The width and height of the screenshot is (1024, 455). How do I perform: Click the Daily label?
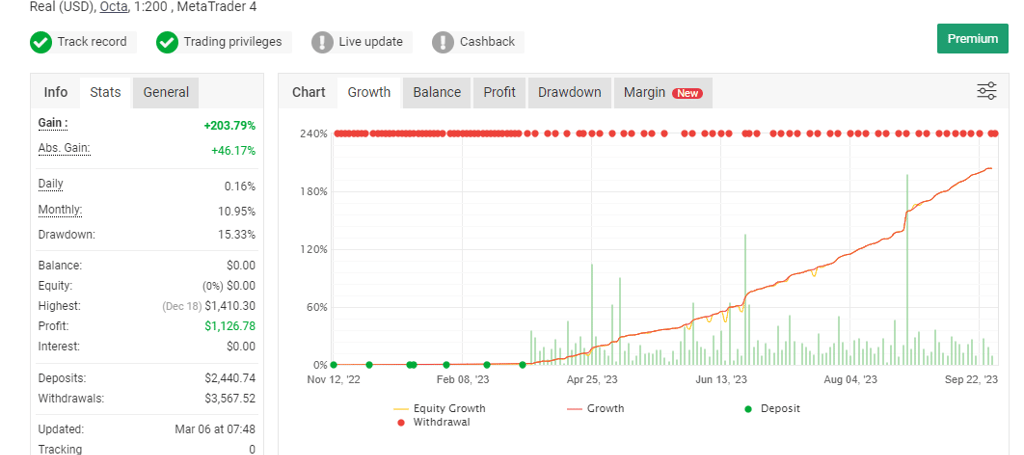(x=51, y=183)
